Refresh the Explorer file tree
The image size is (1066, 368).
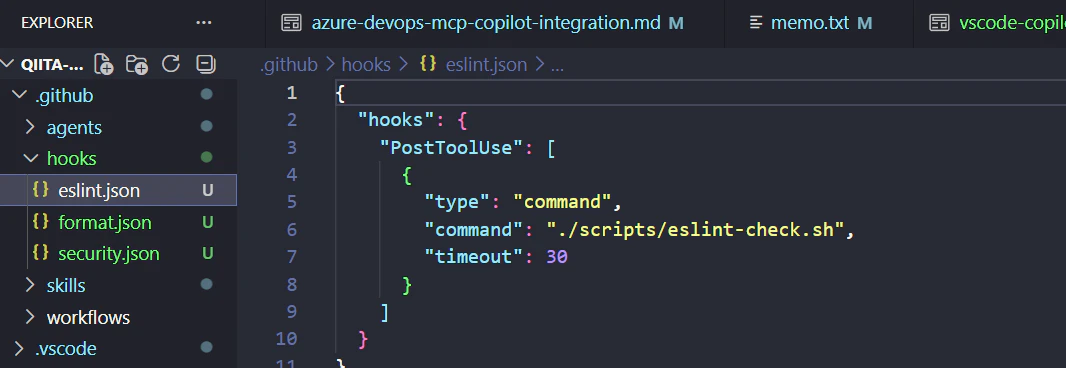171,64
